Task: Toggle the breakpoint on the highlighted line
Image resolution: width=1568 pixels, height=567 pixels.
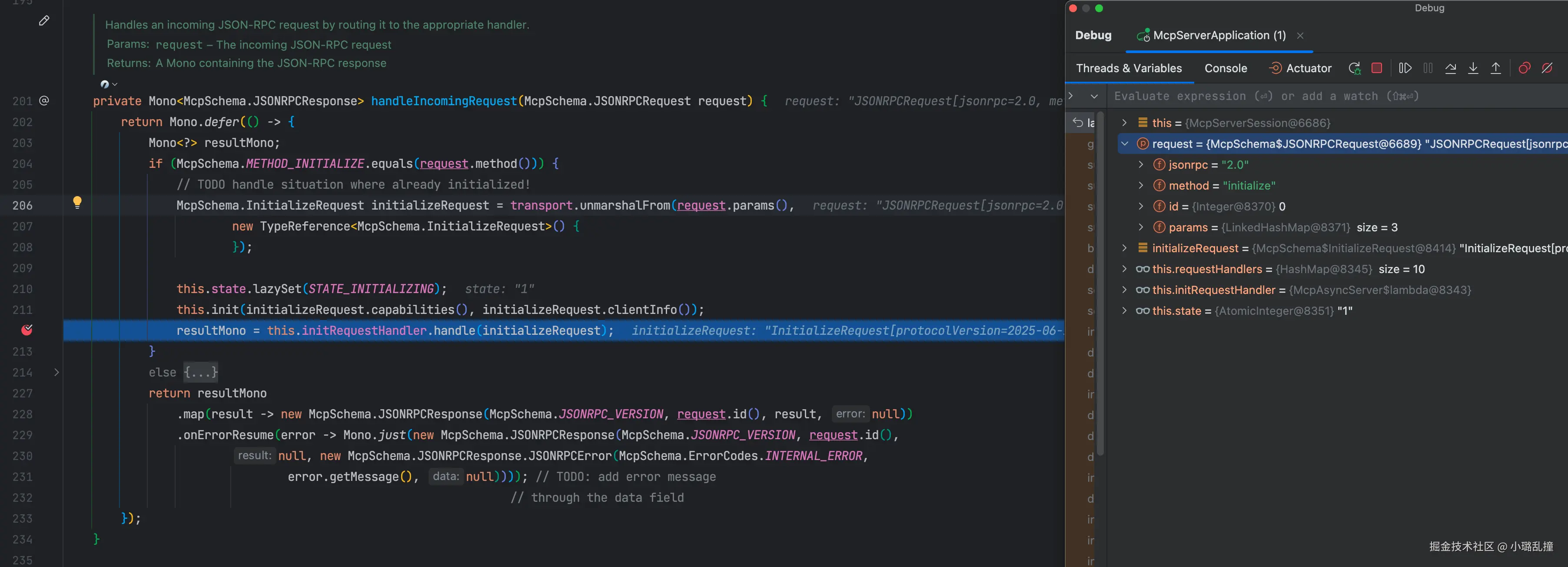Action: tap(27, 330)
